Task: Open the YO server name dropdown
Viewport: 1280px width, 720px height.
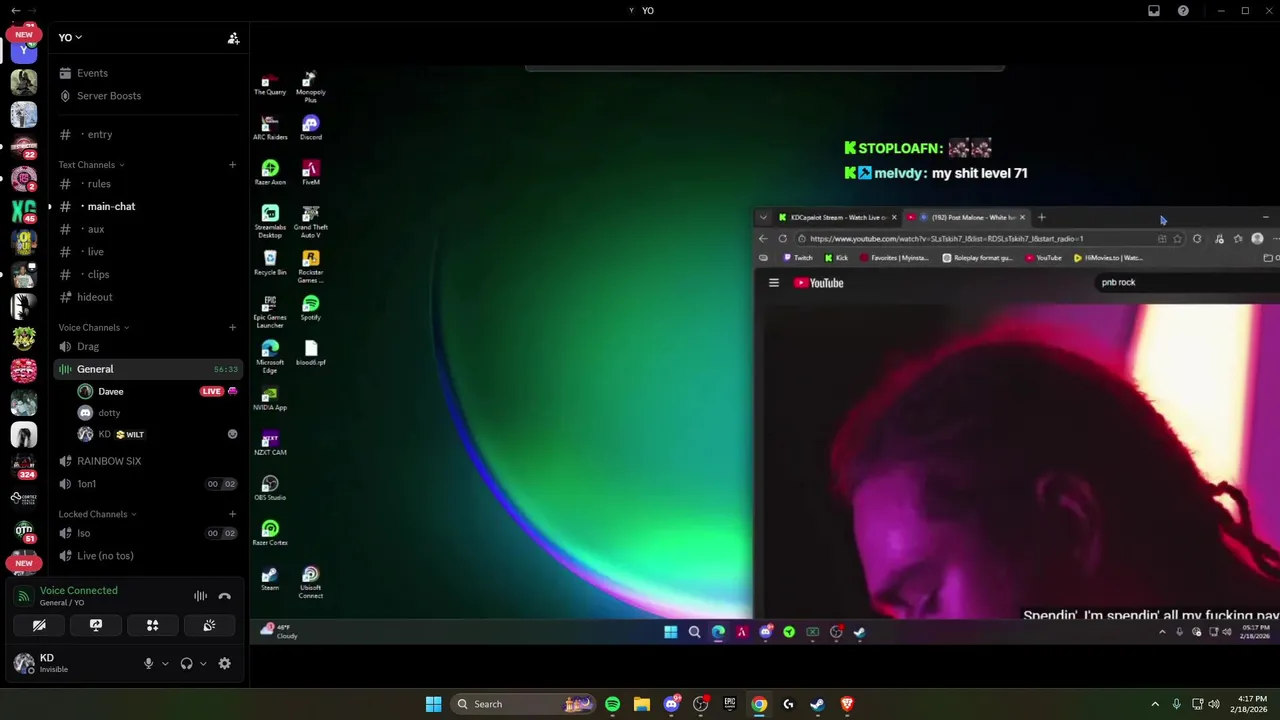Action: pos(70,37)
